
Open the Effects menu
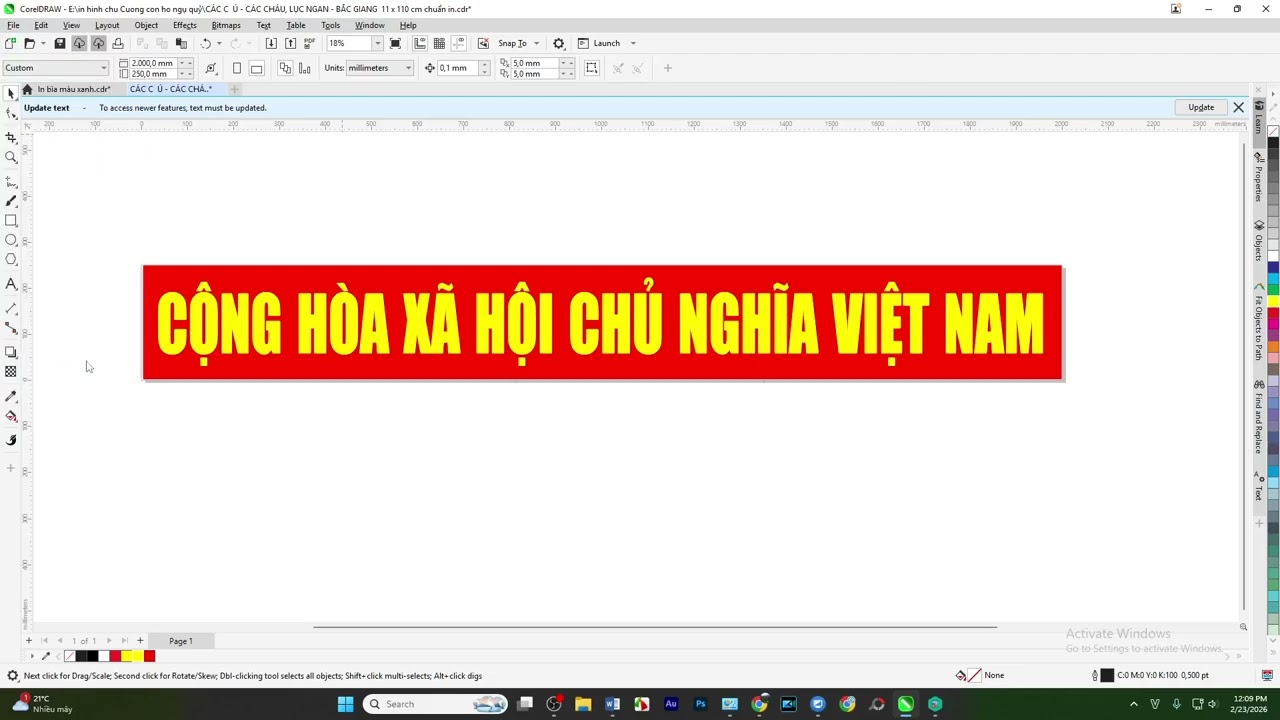(x=185, y=25)
